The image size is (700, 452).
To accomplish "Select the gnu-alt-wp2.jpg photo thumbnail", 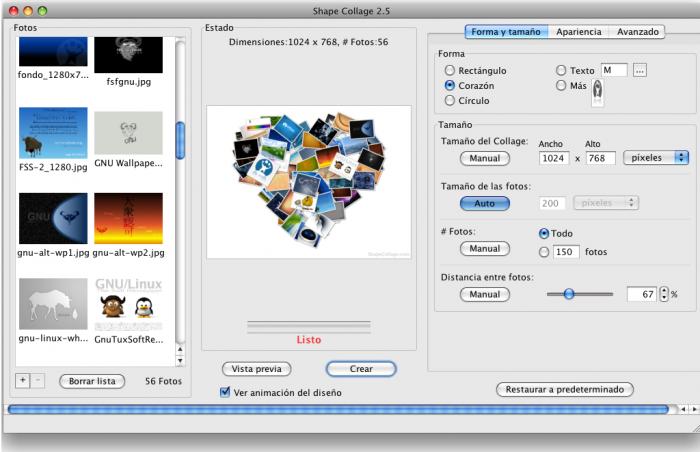I will point(128,218).
